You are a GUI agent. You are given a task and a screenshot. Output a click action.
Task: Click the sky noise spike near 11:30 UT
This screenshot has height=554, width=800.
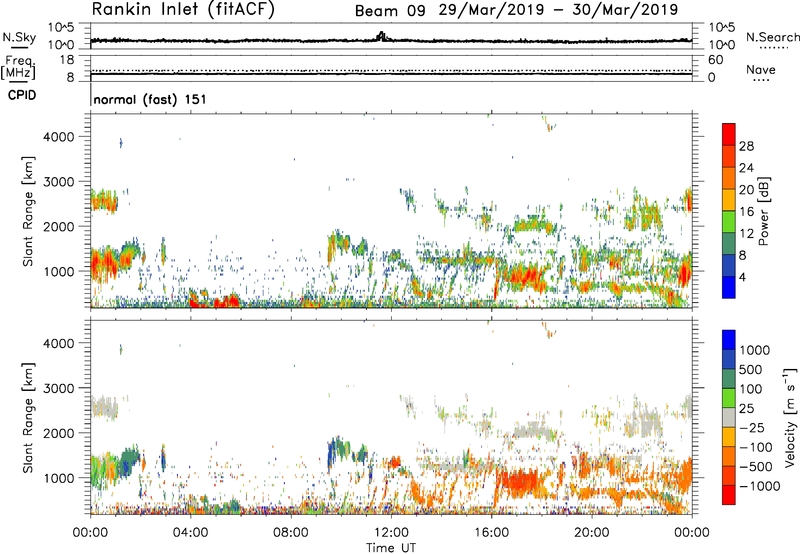coord(381,36)
